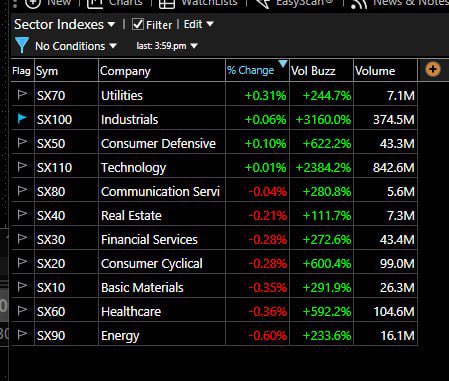The width and height of the screenshot is (449, 381).
Task: Flag the SX40 Real Estate row
Action: 22,215
